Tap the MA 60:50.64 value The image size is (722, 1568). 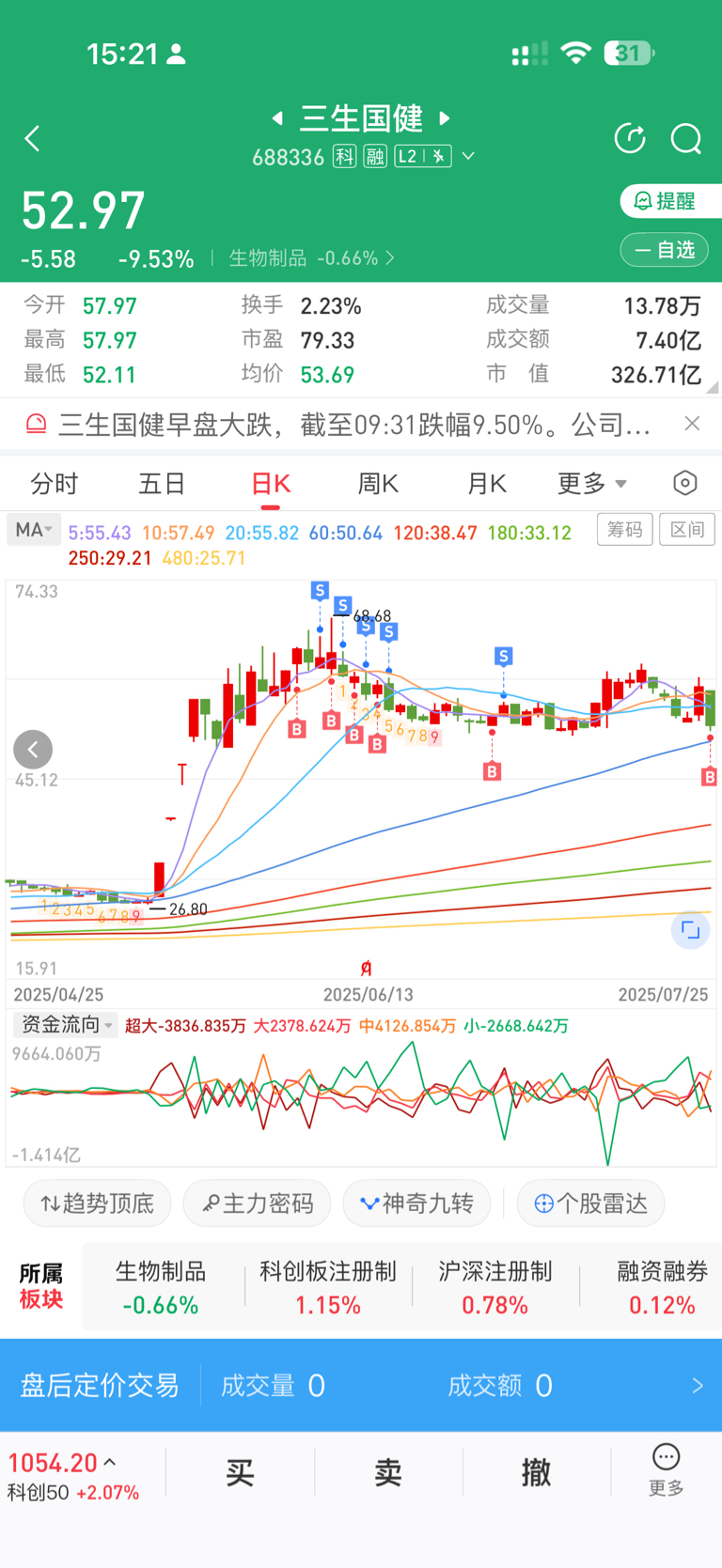[346, 533]
